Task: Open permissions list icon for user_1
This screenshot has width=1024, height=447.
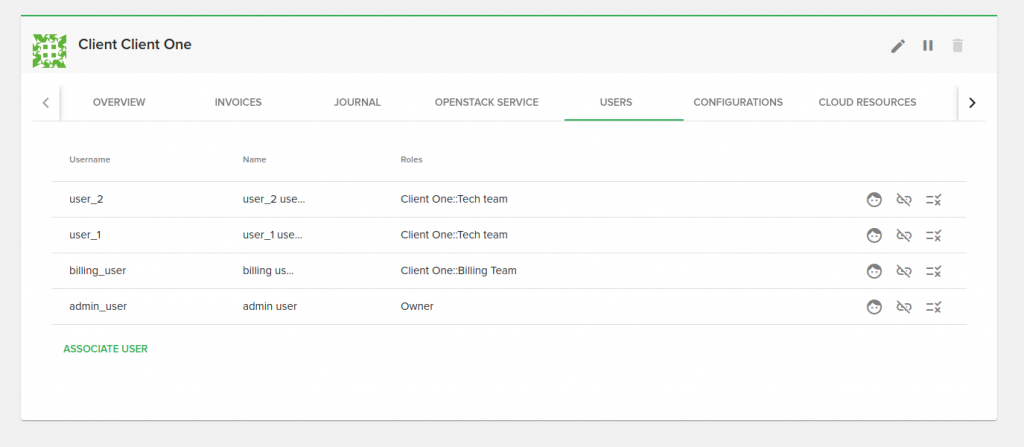Action: [933, 235]
